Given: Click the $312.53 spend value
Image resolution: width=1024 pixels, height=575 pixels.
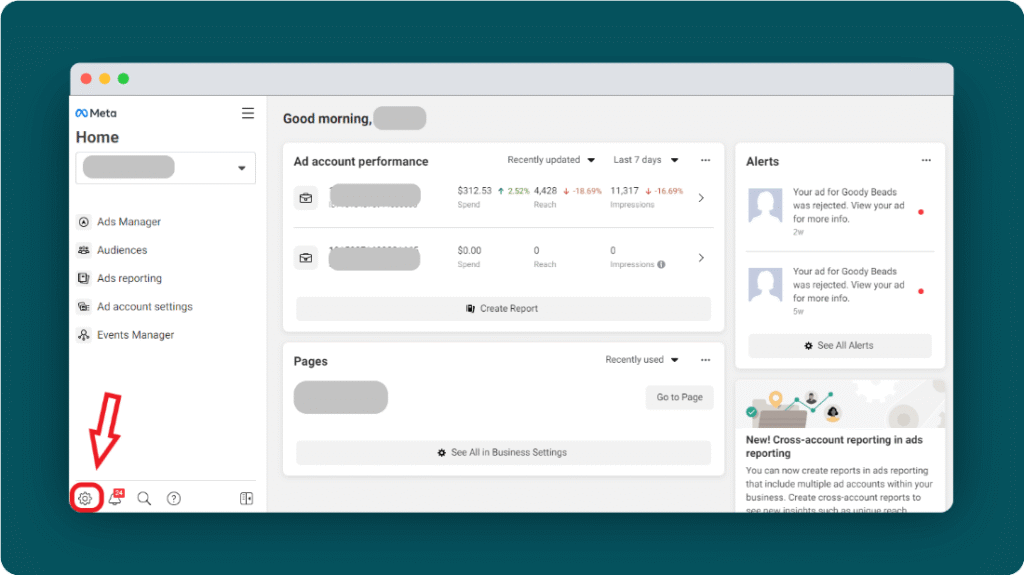Looking at the screenshot, I should click(x=474, y=191).
